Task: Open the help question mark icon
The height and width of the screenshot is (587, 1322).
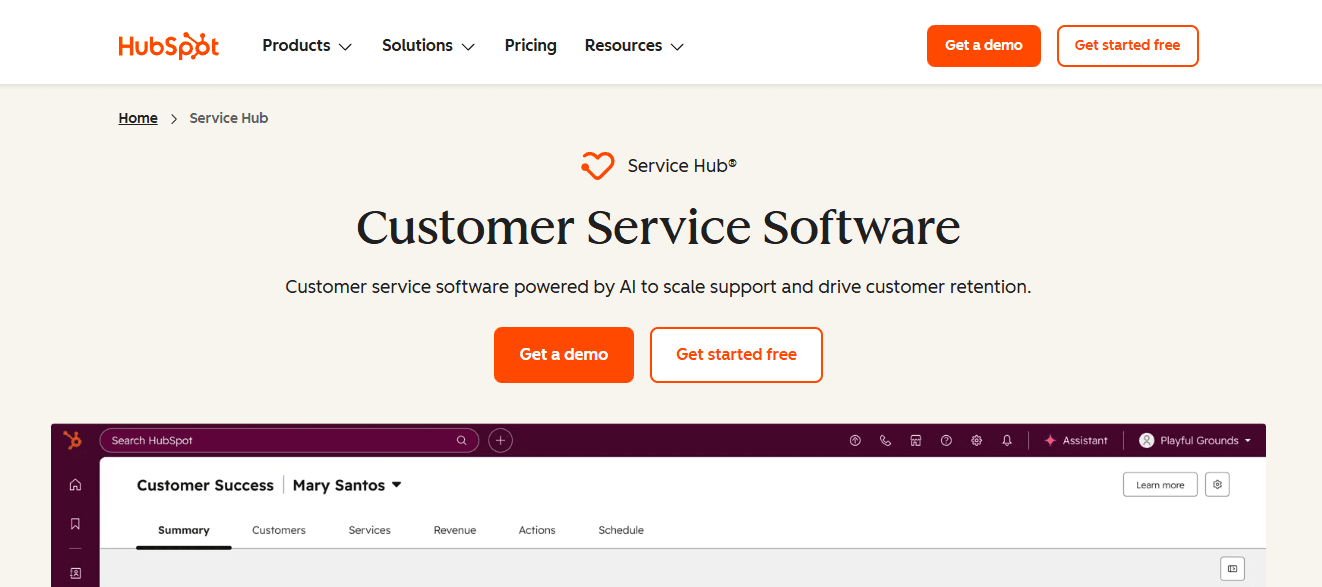Action: pyautogui.click(x=946, y=440)
